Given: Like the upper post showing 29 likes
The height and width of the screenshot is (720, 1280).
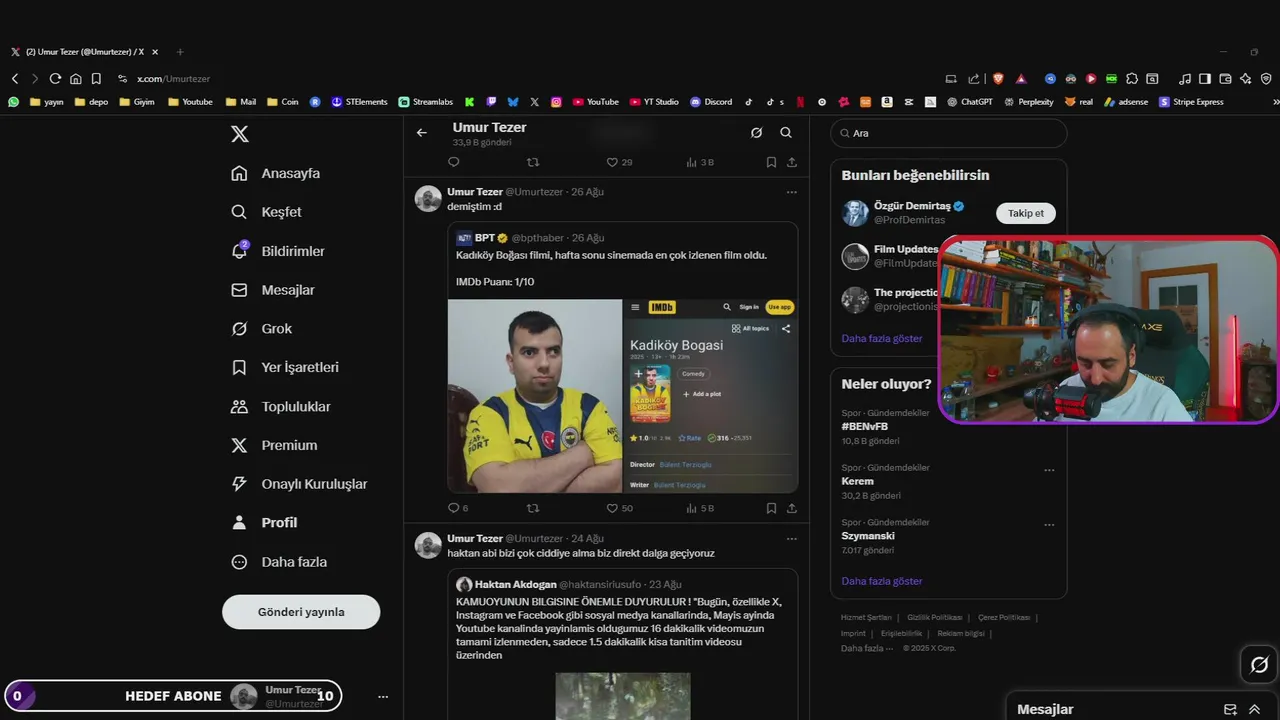Looking at the screenshot, I should pos(620,162).
